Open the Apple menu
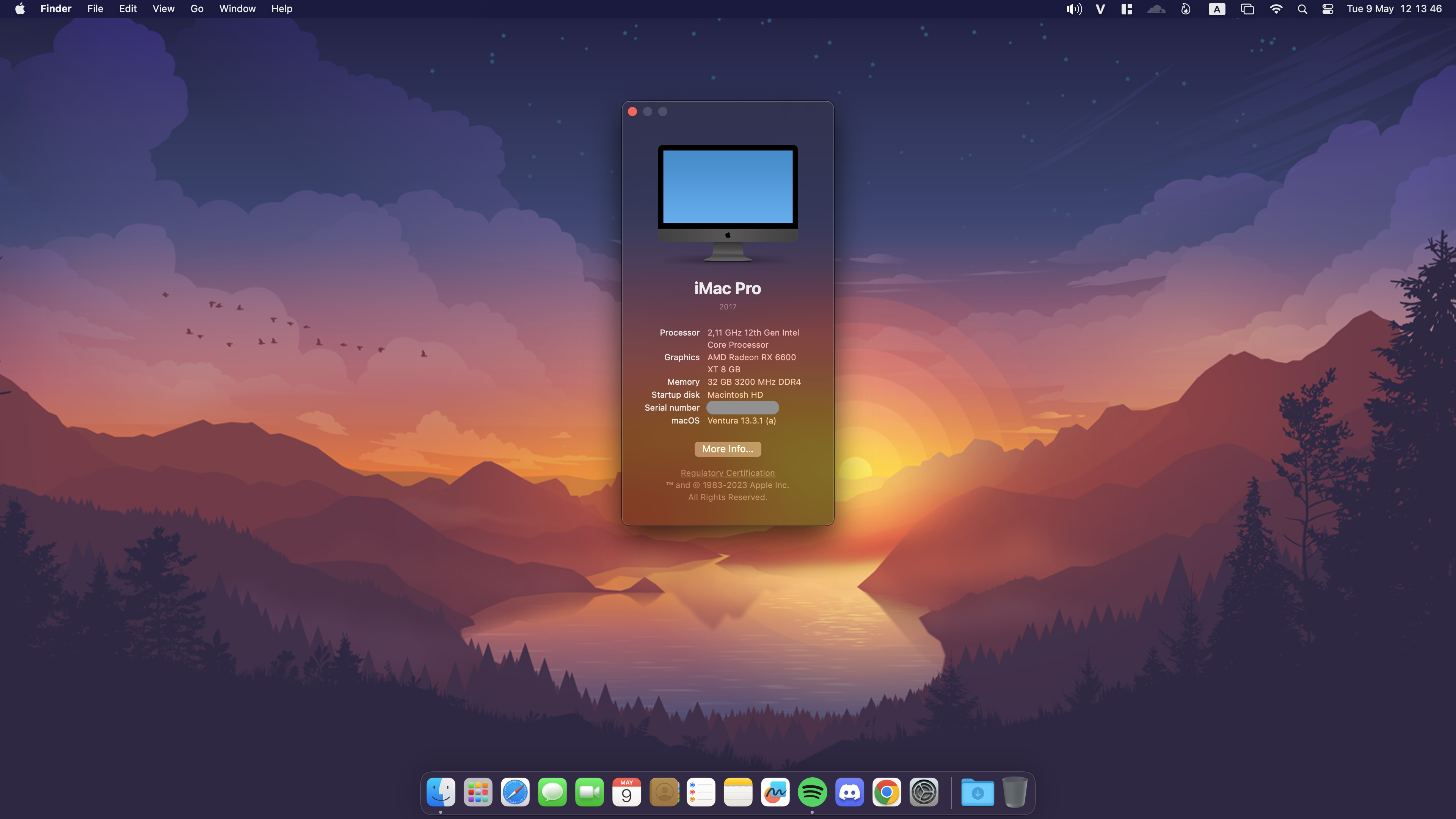This screenshot has height=819, width=1456. coord(20,9)
